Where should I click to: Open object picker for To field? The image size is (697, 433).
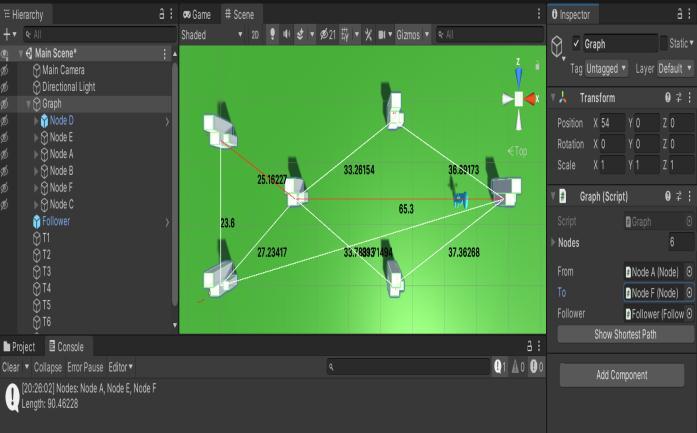(x=689, y=293)
